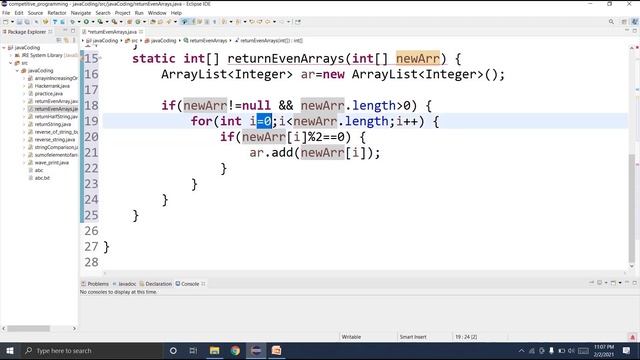
Task: Expand the Hackerrank.java tree node
Action: point(24,86)
